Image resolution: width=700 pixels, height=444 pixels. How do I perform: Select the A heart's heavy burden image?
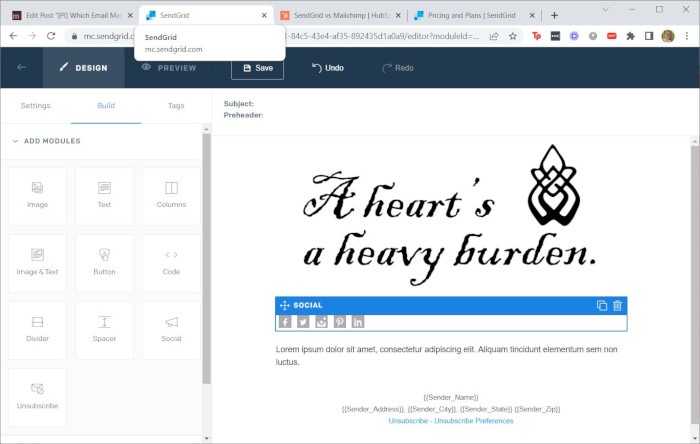click(451, 215)
